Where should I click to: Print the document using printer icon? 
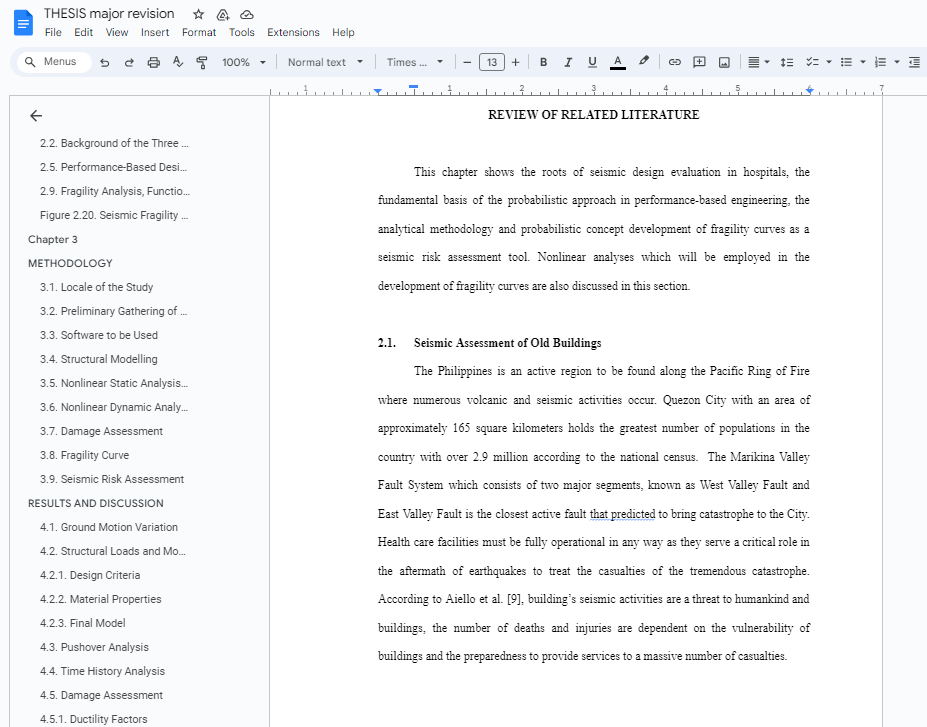pyautogui.click(x=154, y=62)
